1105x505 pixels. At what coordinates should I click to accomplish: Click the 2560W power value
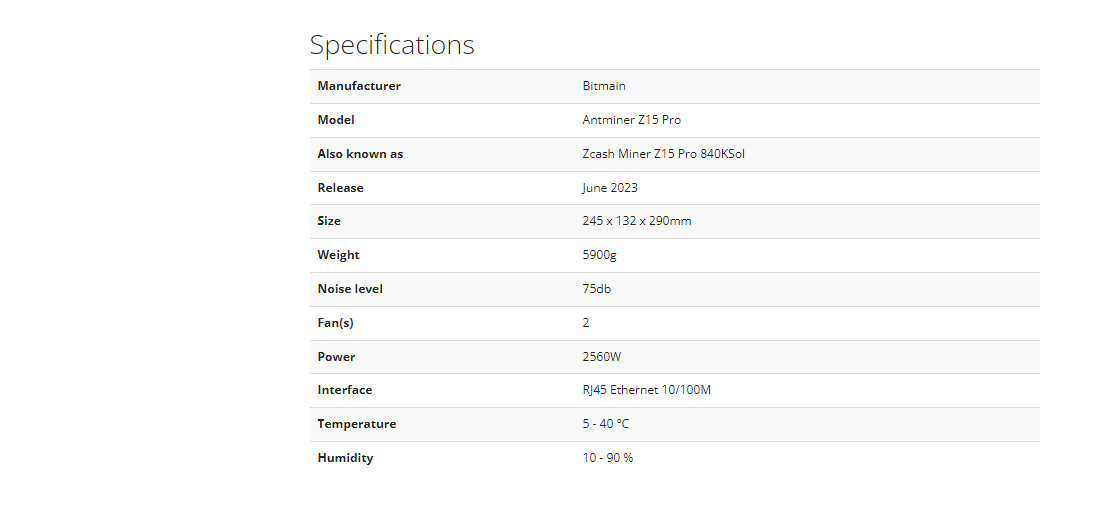(601, 357)
